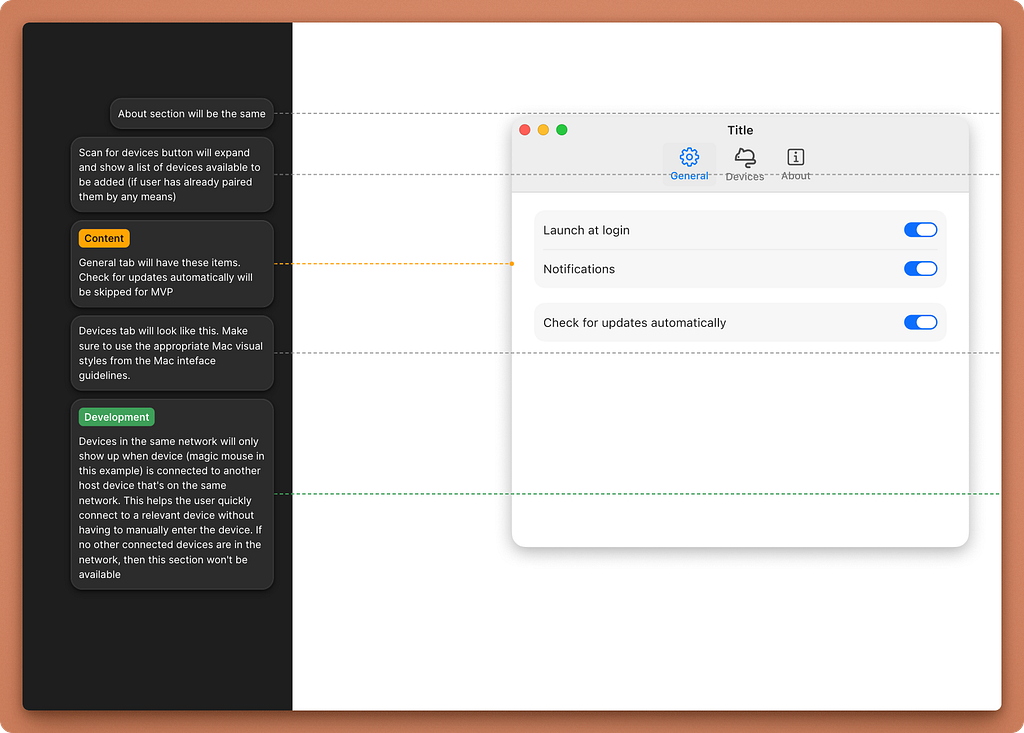Viewport: 1024px width, 733px height.
Task: Switch to the About tab
Action: (x=795, y=163)
